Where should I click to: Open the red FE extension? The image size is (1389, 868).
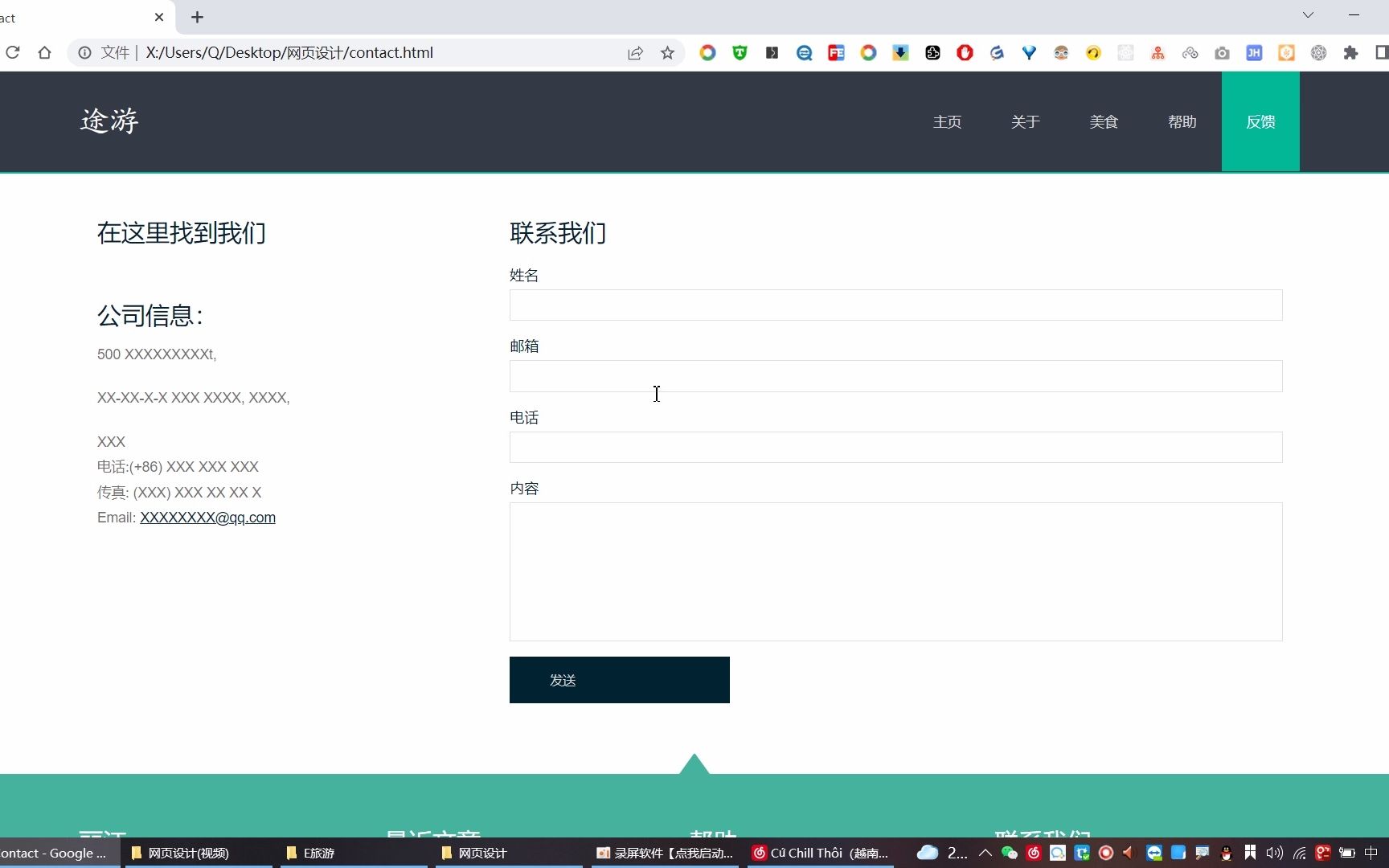(x=836, y=52)
